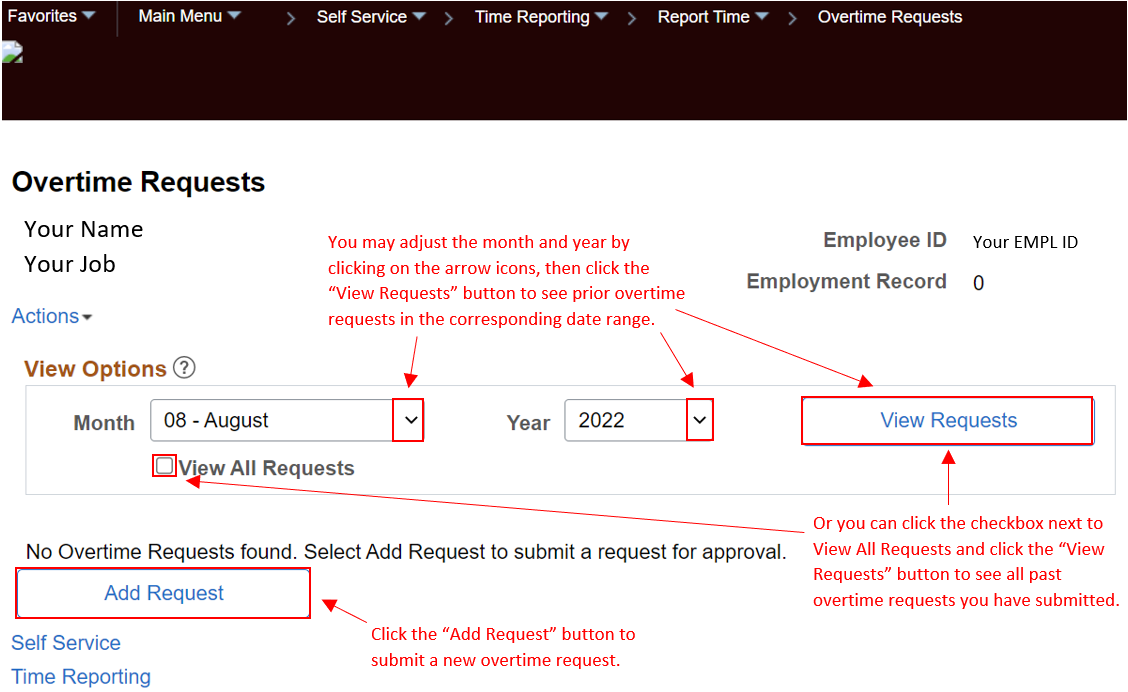Expand the Time Reporting breadcrumb arrow

(602, 16)
